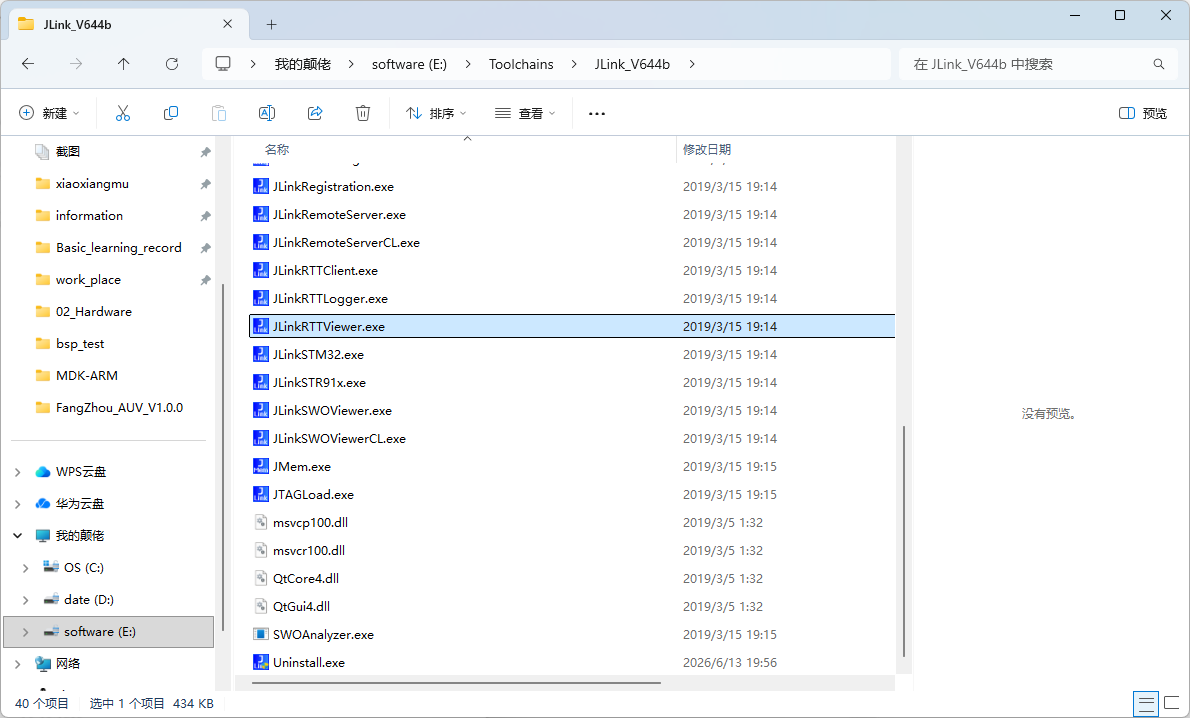This screenshot has width=1190, height=718.
Task: Expand the OS (C:) drive node
Action: 26,568
